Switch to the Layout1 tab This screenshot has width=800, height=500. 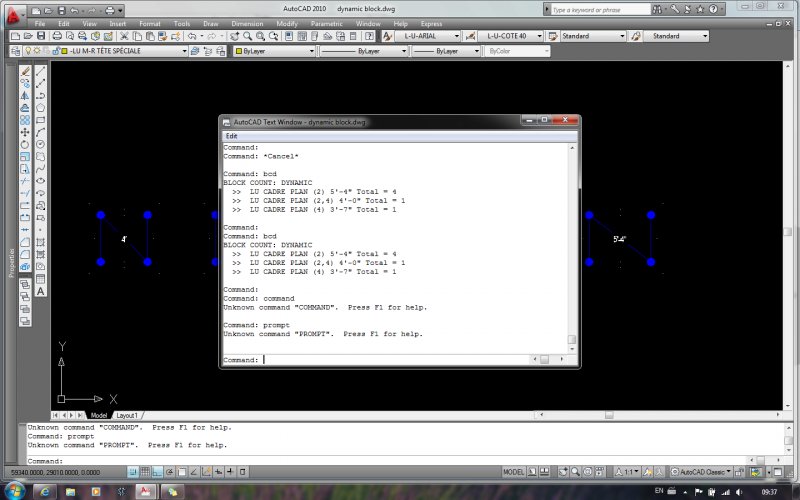127,415
